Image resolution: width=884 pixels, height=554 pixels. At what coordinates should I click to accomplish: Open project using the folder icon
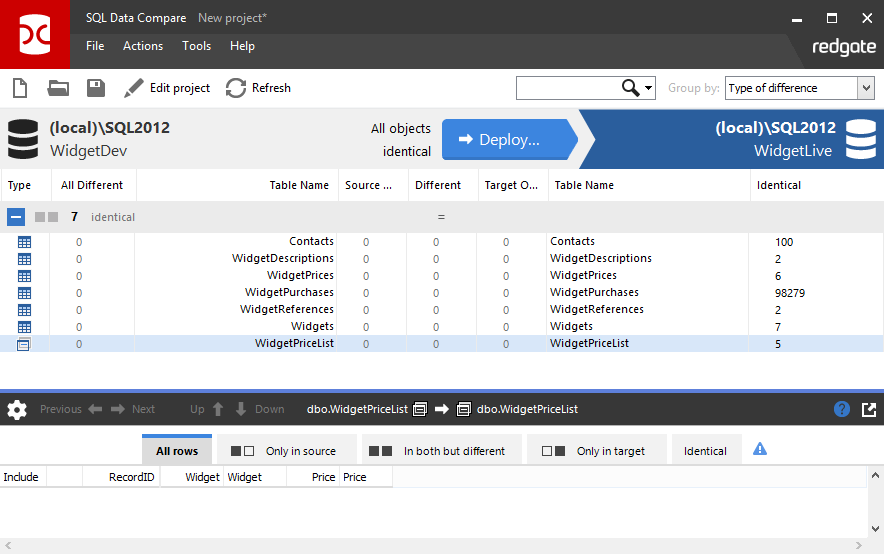coord(58,88)
